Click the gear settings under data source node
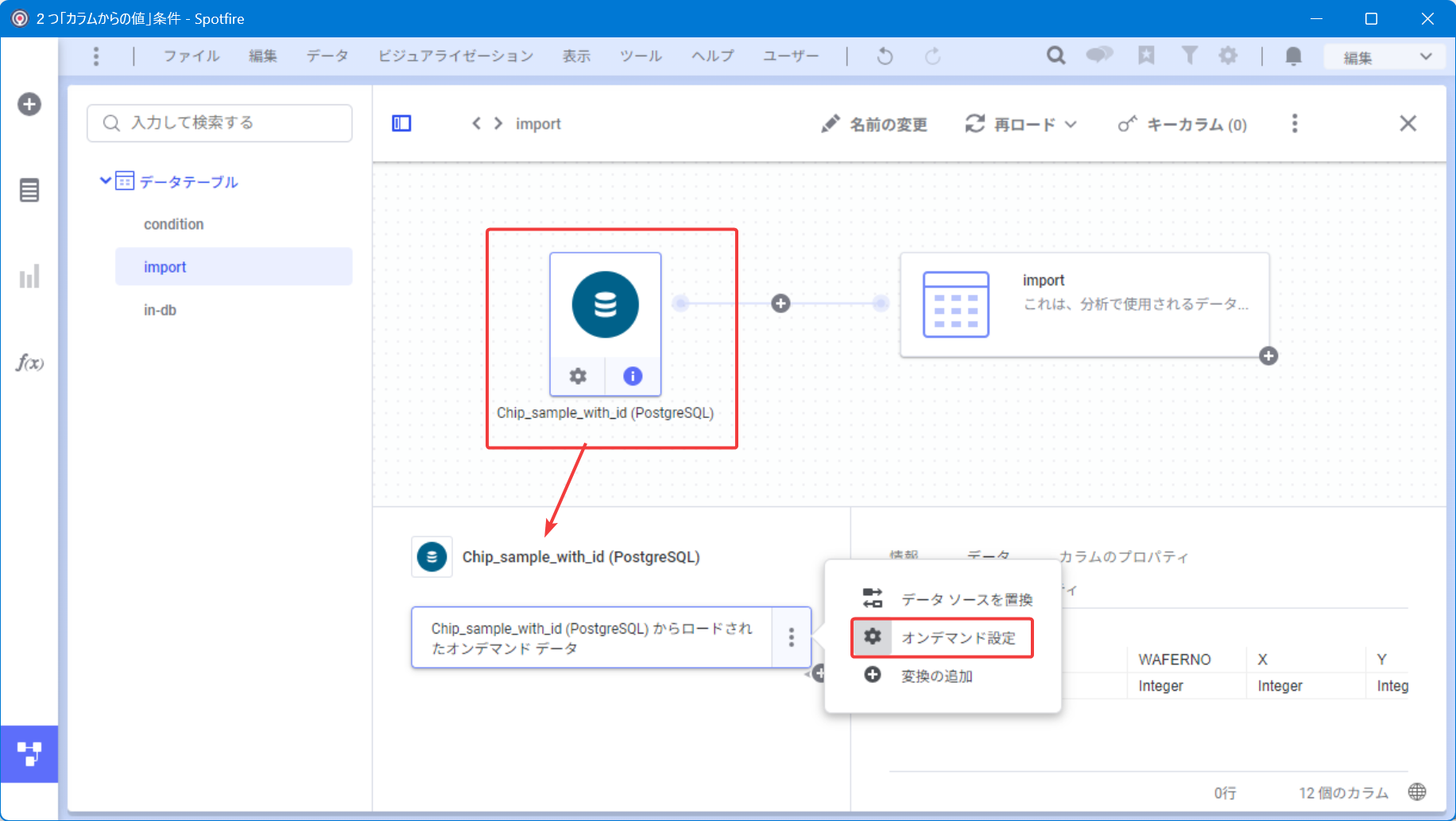The height and width of the screenshot is (821, 1456). point(578,376)
